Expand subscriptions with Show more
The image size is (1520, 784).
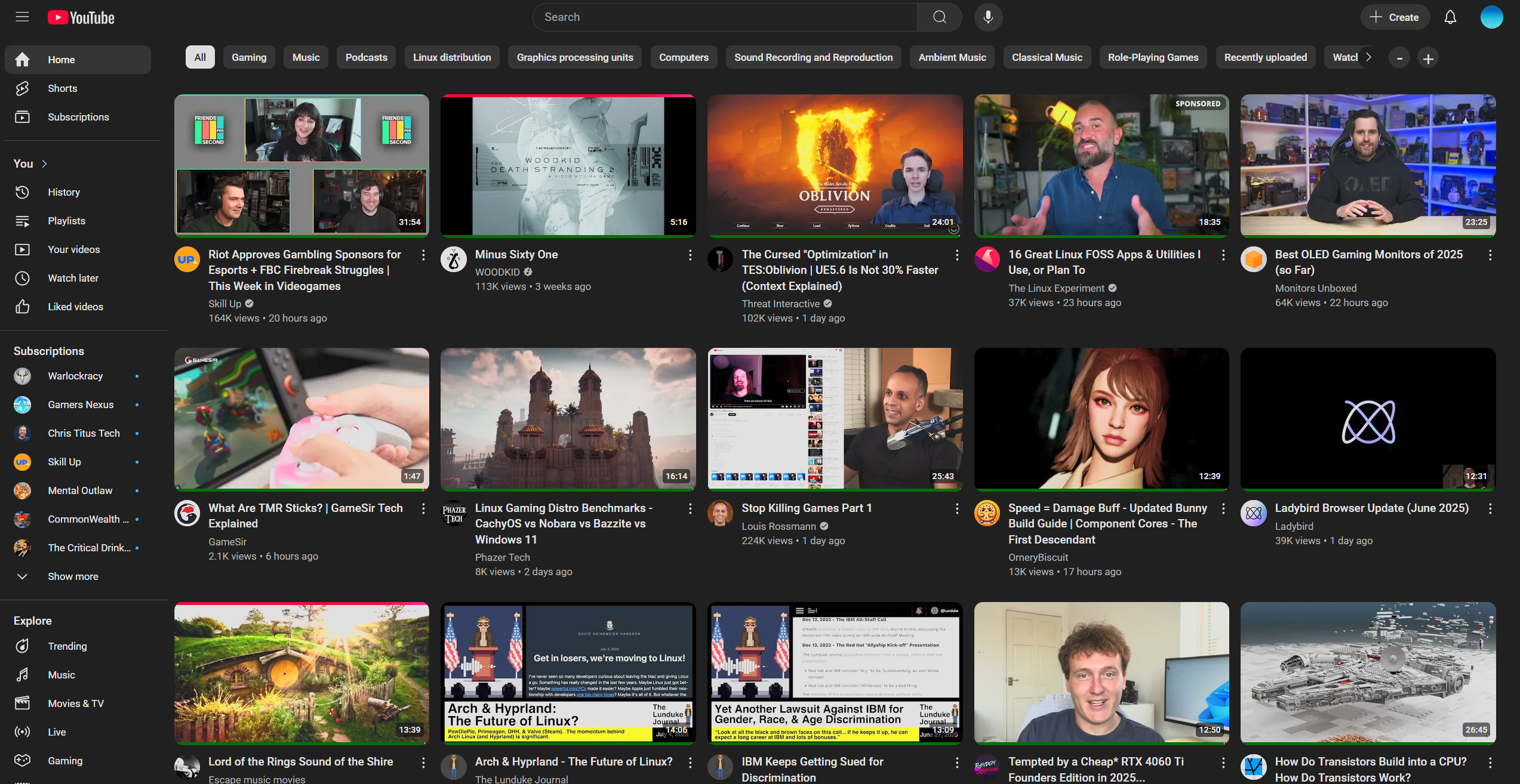coord(78,576)
